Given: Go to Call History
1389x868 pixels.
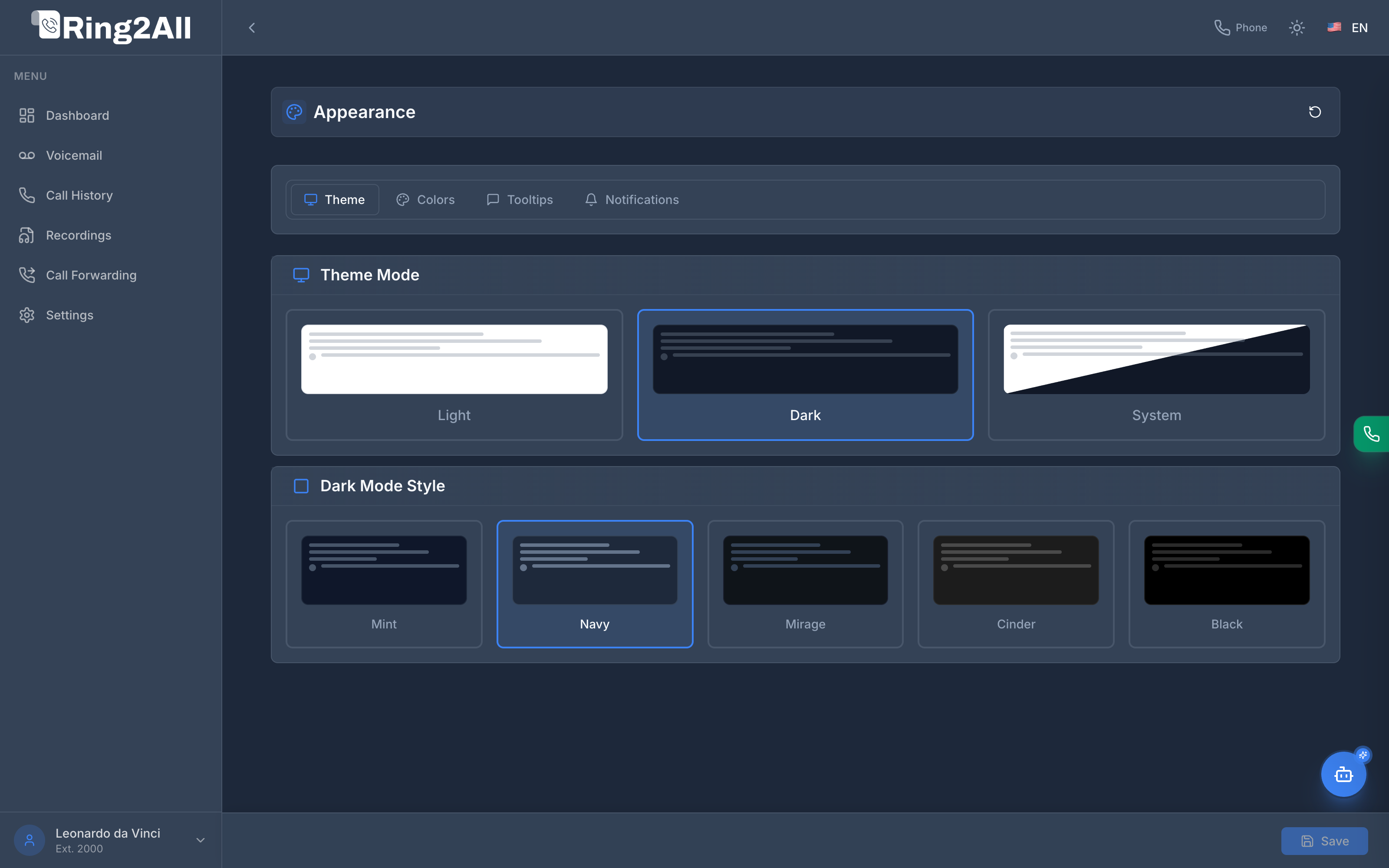Looking at the screenshot, I should (x=111, y=195).
